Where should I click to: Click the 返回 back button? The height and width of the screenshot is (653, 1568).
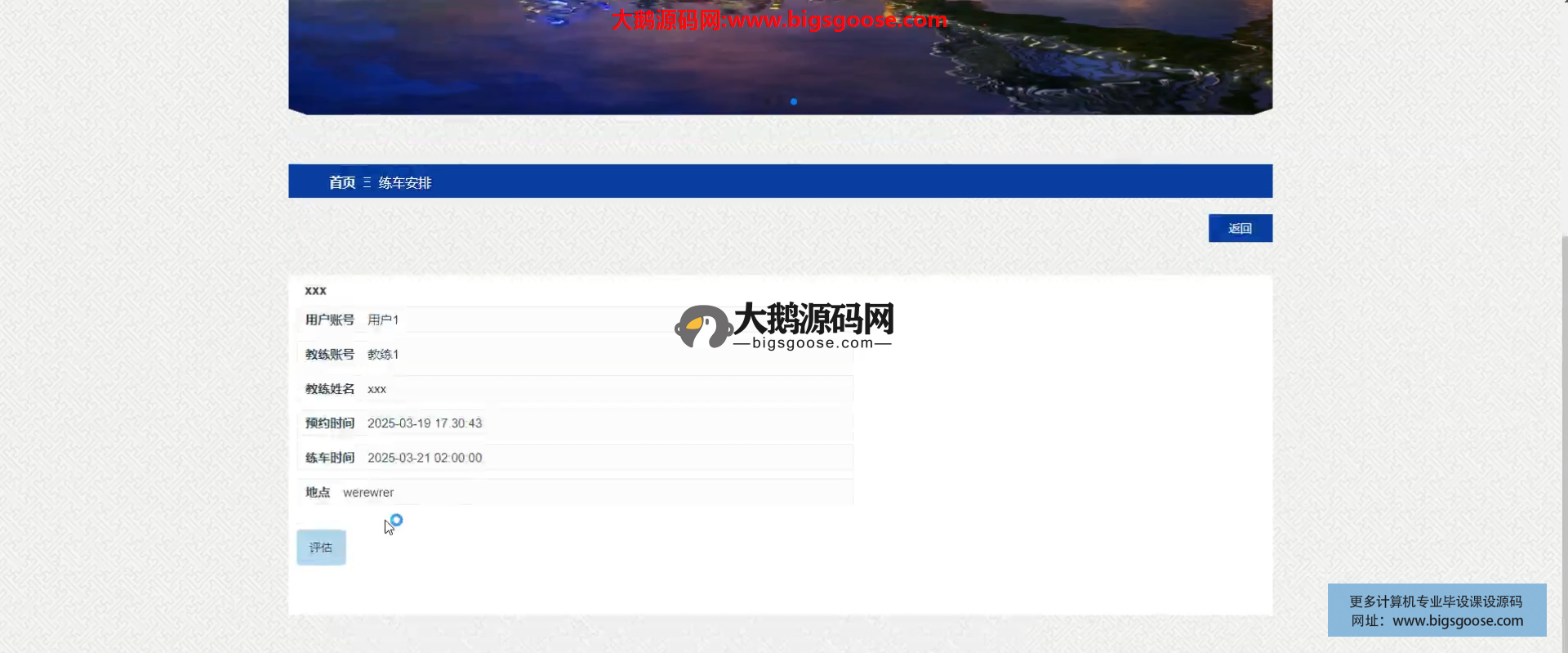coord(1240,228)
